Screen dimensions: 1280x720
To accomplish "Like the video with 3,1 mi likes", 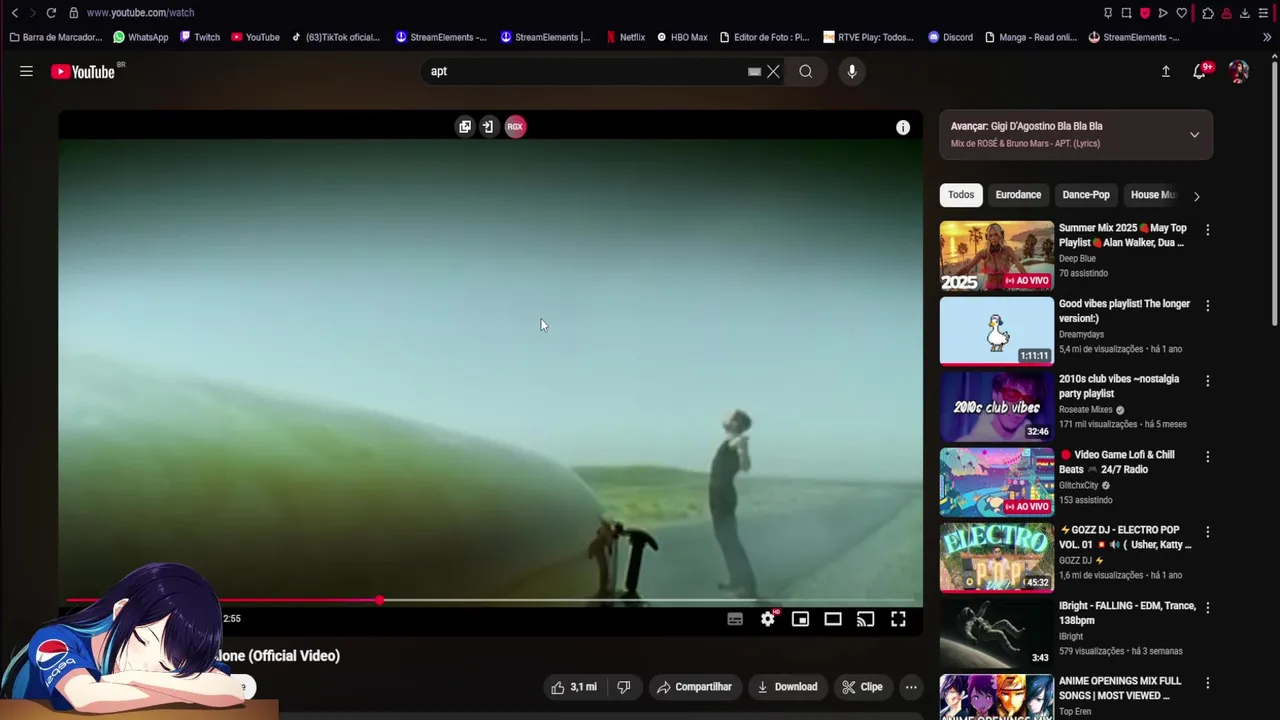I will click(573, 687).
